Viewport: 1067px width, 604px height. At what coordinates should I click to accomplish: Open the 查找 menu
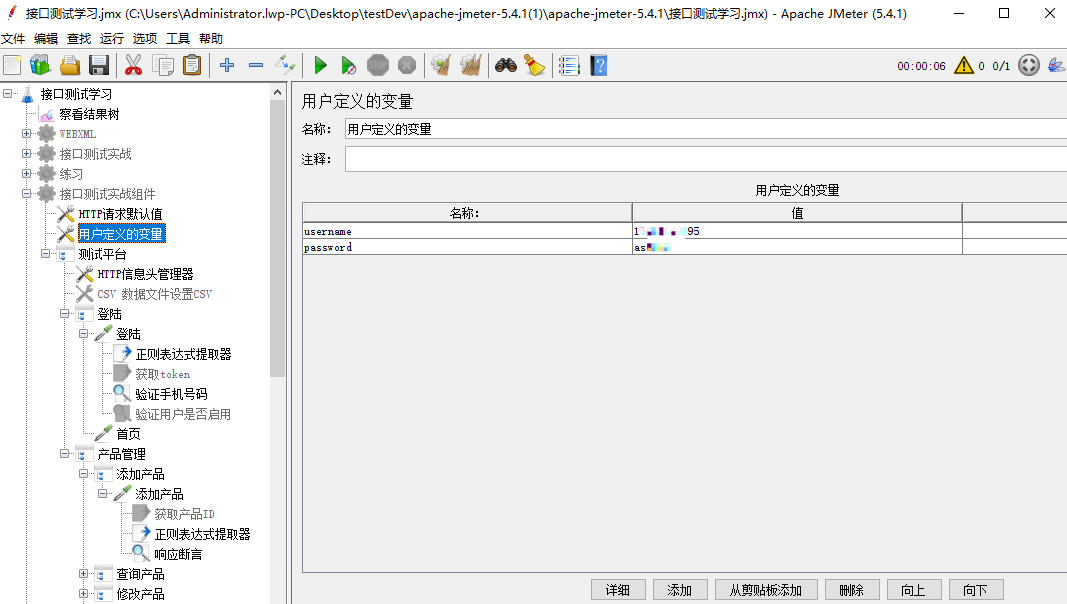(x=79, y=39)
